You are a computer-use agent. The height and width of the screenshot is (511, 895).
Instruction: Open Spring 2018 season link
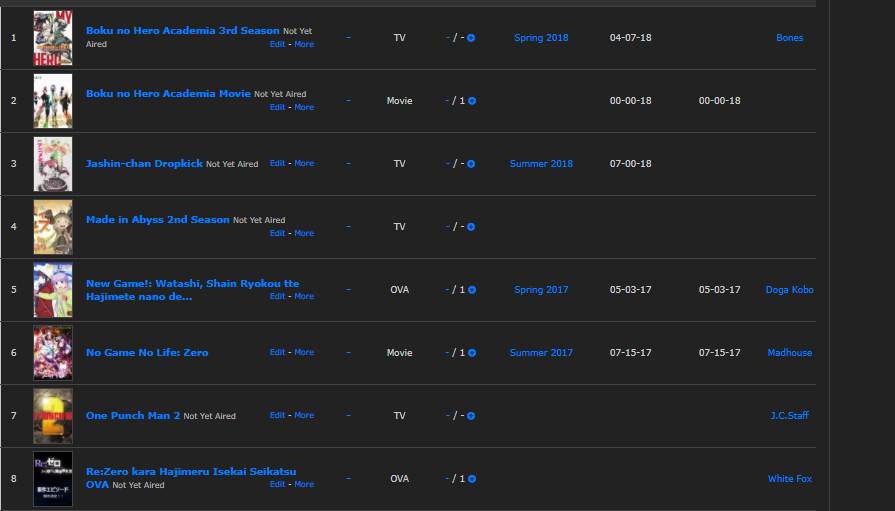click(x=541, y=38)
